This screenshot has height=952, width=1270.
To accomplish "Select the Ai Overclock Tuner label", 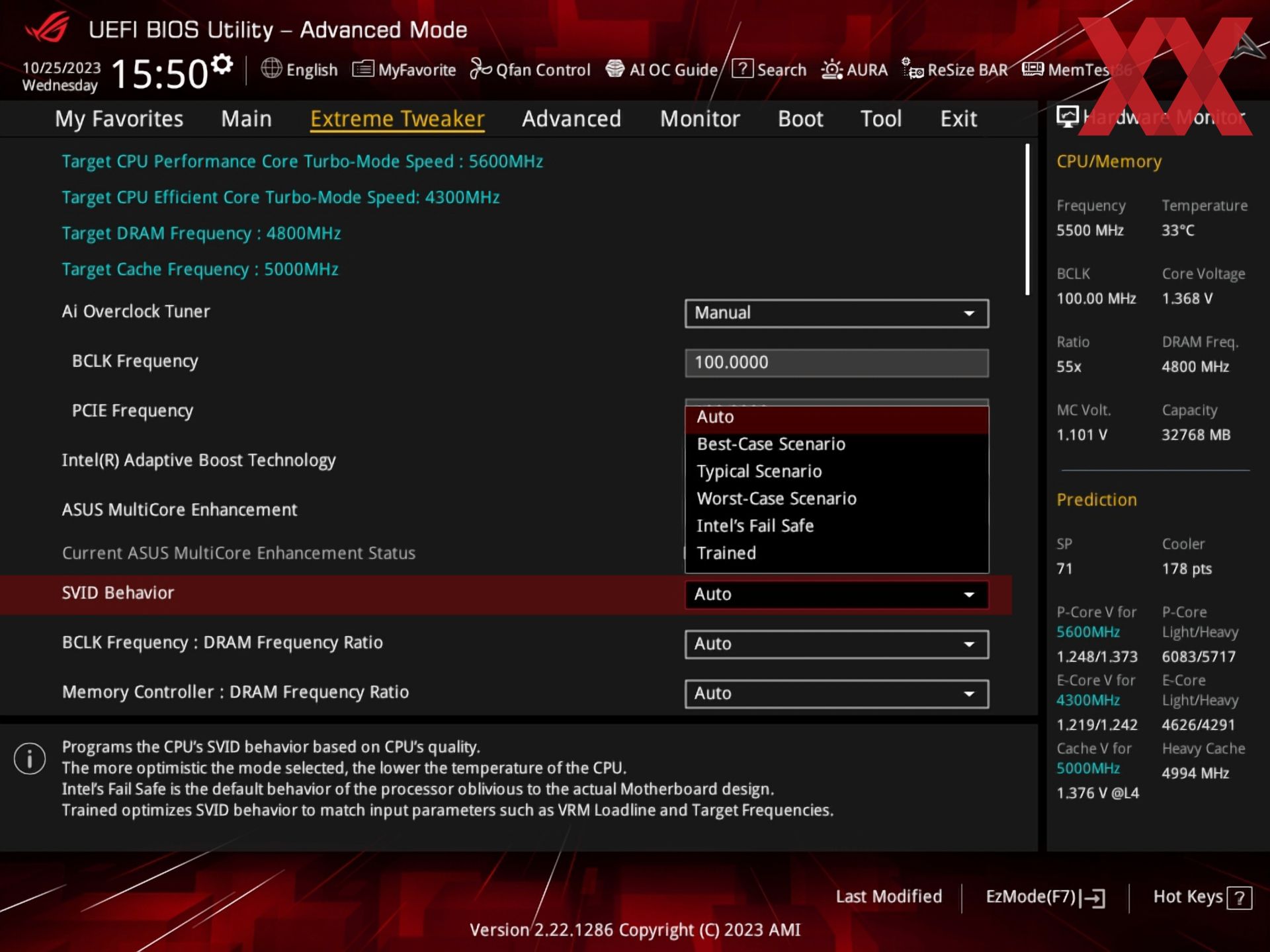I will (x=136, y=311).
